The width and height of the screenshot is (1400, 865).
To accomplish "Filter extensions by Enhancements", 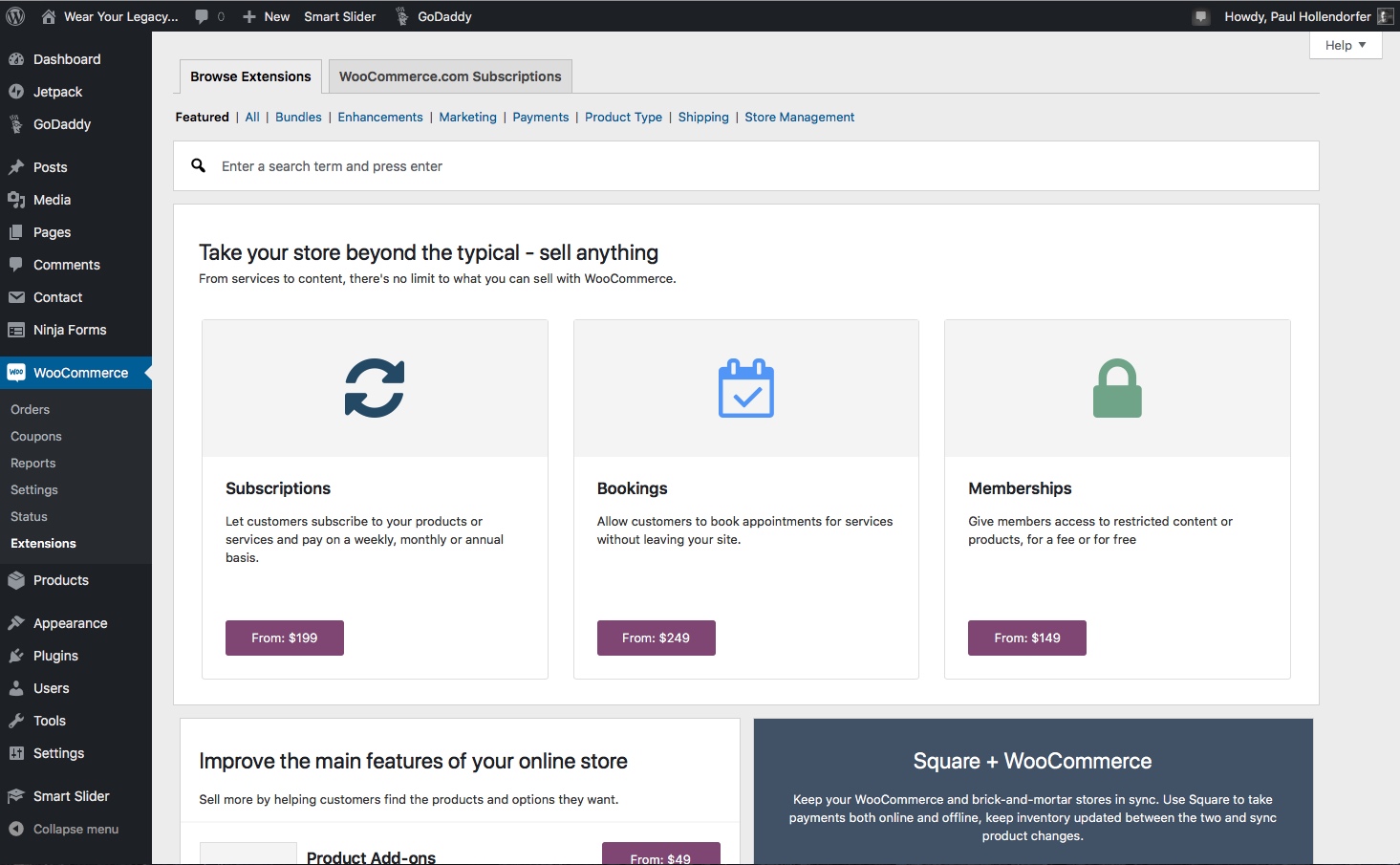I will click(x=380, y=117).
